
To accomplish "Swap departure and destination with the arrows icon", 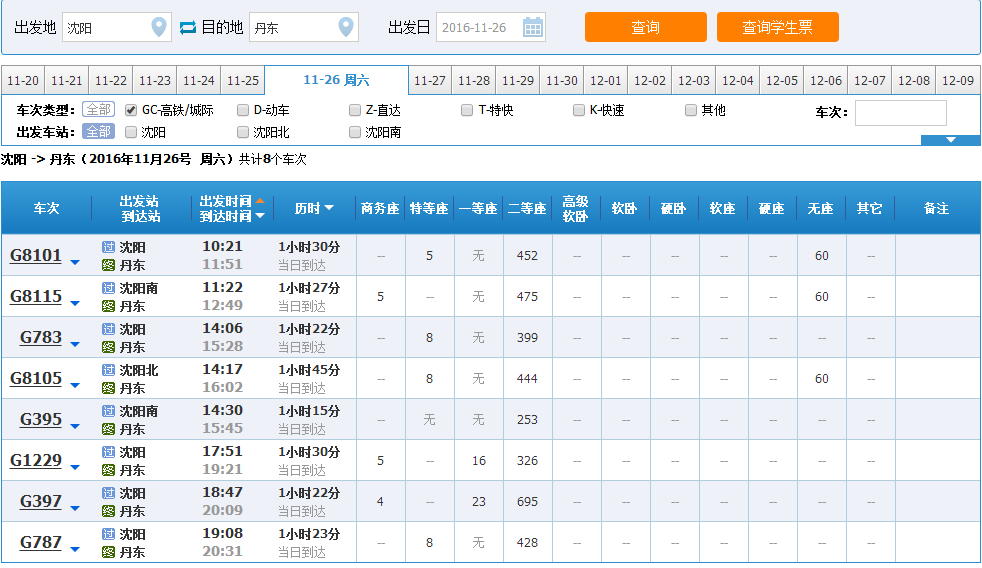I will 188,28.
